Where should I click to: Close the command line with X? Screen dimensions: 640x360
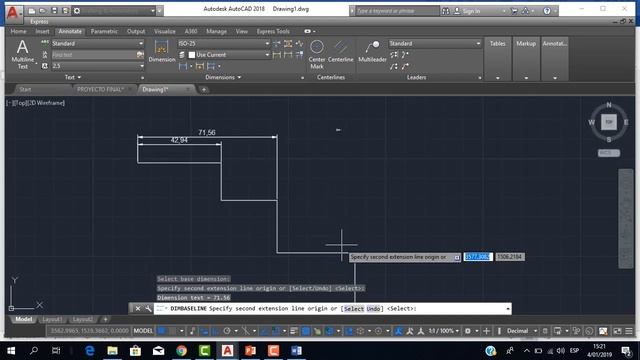click(138, 309)
